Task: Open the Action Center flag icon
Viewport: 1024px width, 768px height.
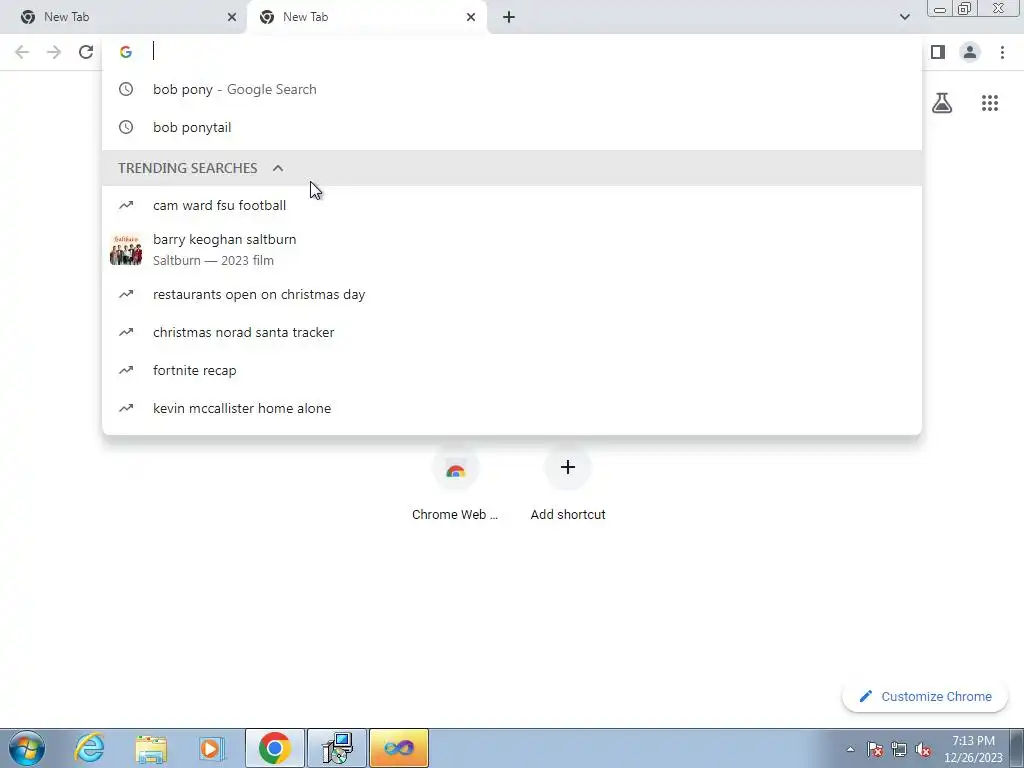Action: (875, 749)
